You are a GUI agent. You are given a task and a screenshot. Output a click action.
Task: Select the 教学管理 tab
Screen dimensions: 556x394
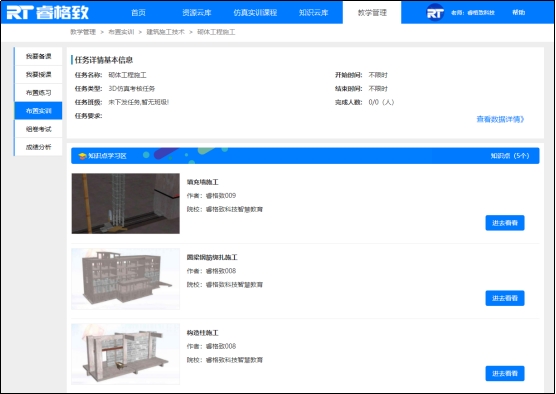(x=372, y=13)
